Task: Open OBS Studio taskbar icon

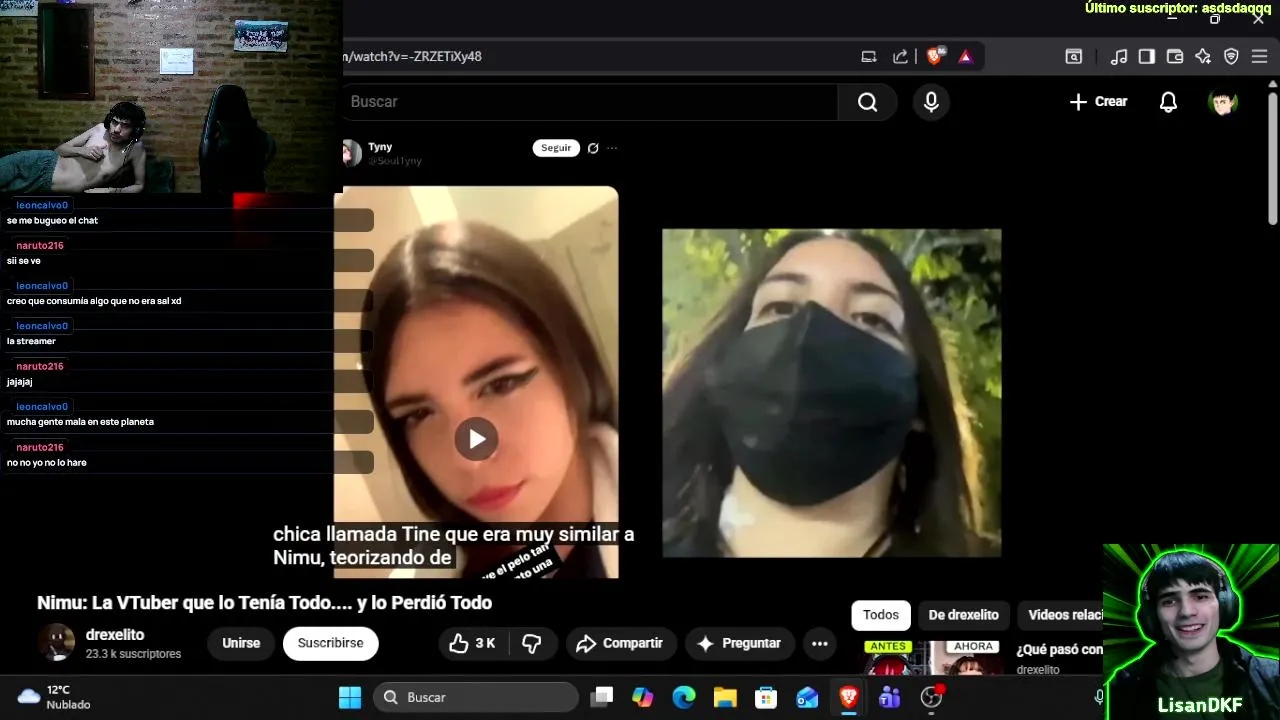Action: click(x=932, y=698)
